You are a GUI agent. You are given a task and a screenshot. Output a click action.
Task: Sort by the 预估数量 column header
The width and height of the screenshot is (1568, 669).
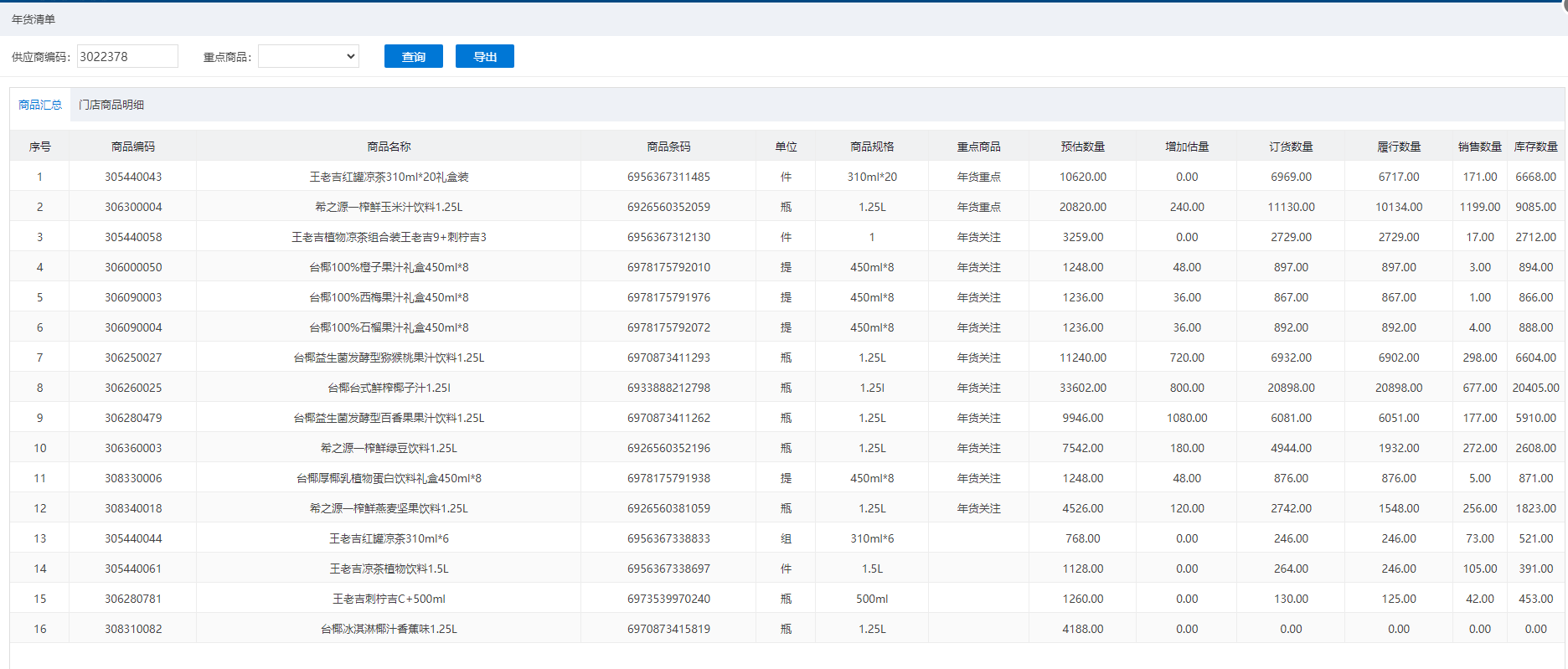pyautogui.click(x=1082, y=147)
